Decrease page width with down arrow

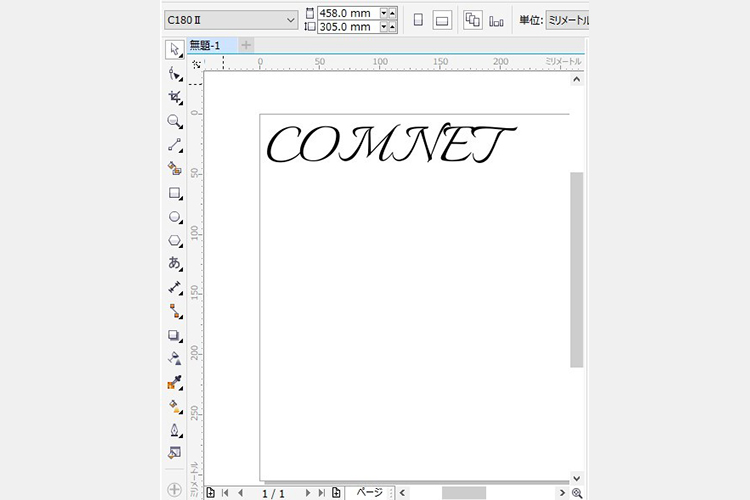point(384,13)
